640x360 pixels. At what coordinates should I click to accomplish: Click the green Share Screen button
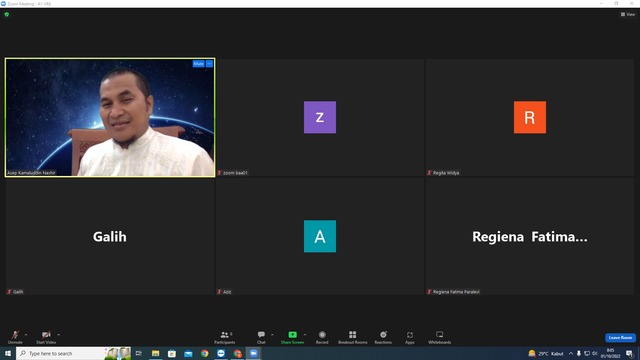coord(292,337)
